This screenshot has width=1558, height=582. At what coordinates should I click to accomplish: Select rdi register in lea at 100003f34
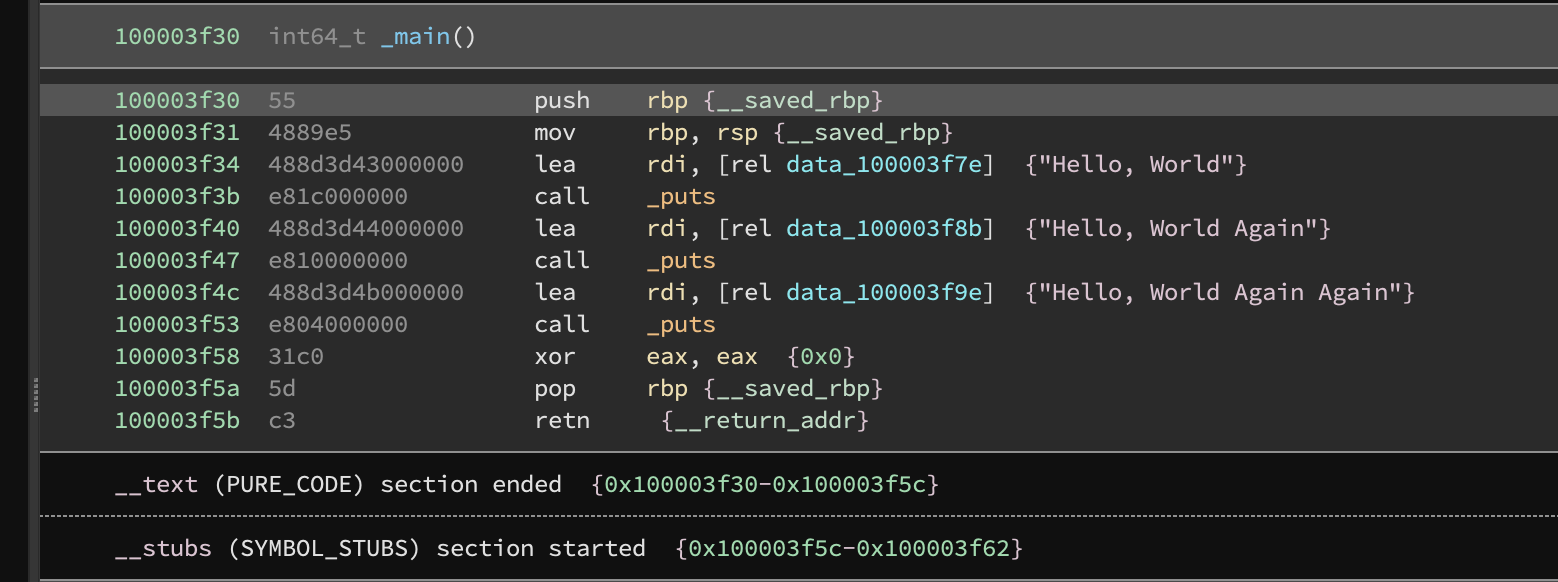pos(667,164)
